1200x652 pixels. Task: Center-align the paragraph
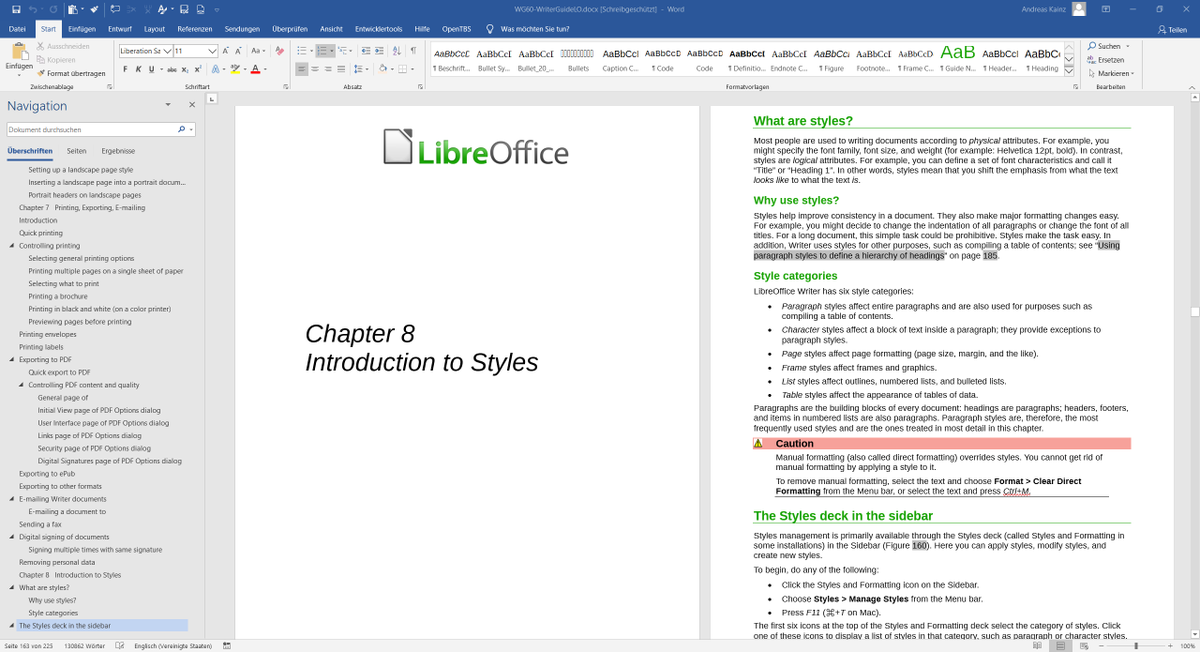point(317,69)
